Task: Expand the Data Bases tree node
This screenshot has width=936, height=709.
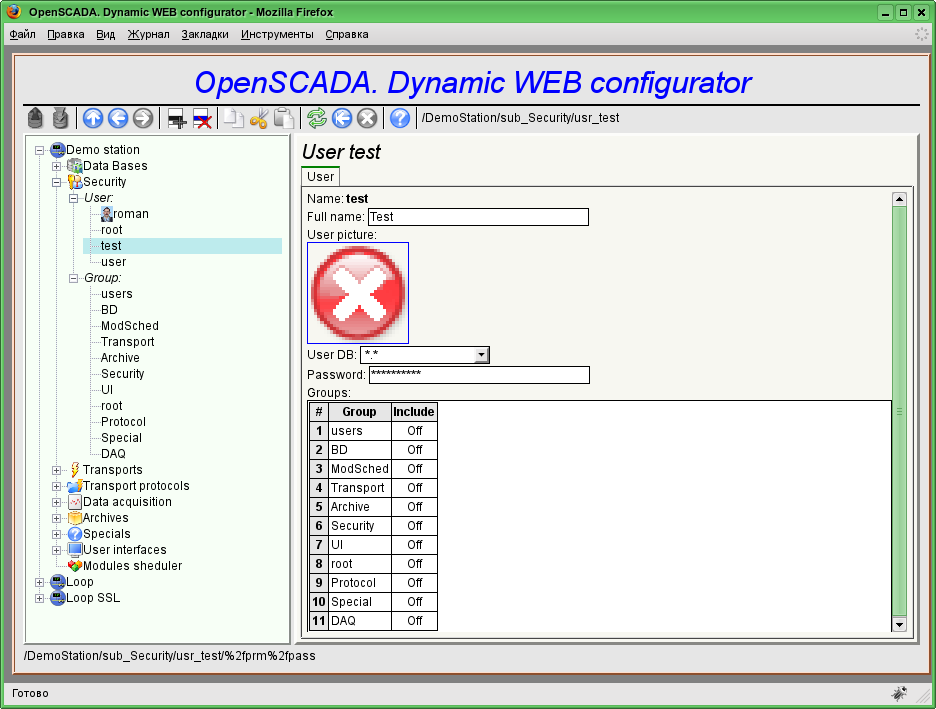Action: (56, 167)
